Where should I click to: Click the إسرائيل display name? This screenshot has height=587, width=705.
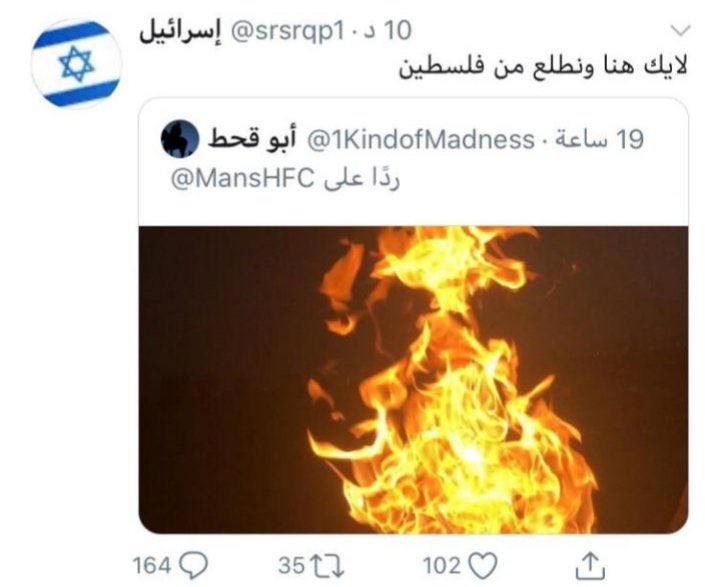(180, 32)
